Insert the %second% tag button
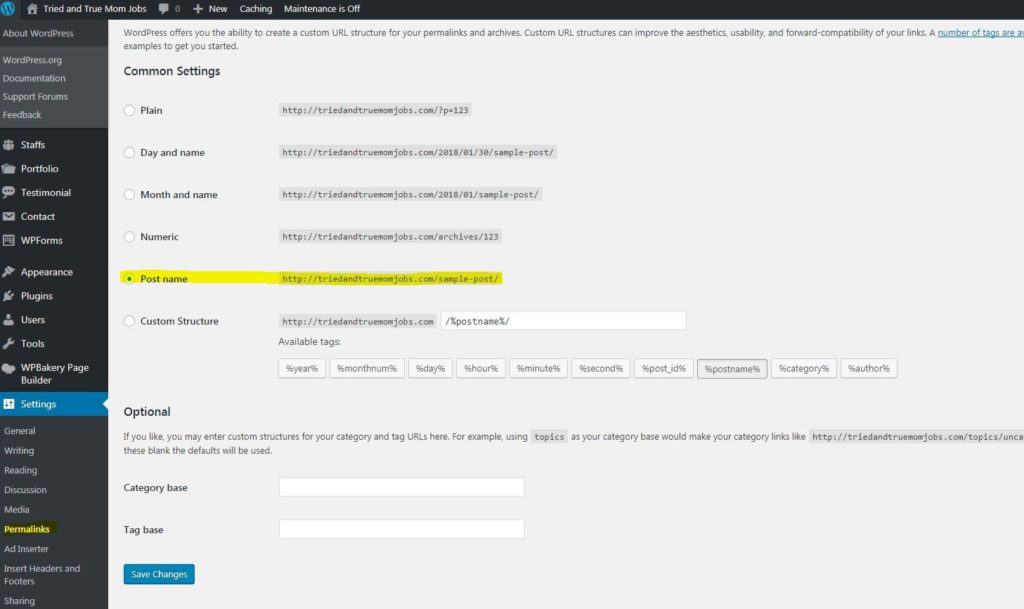This screenshot has width=1024, height=609. (x=601, y=368)
